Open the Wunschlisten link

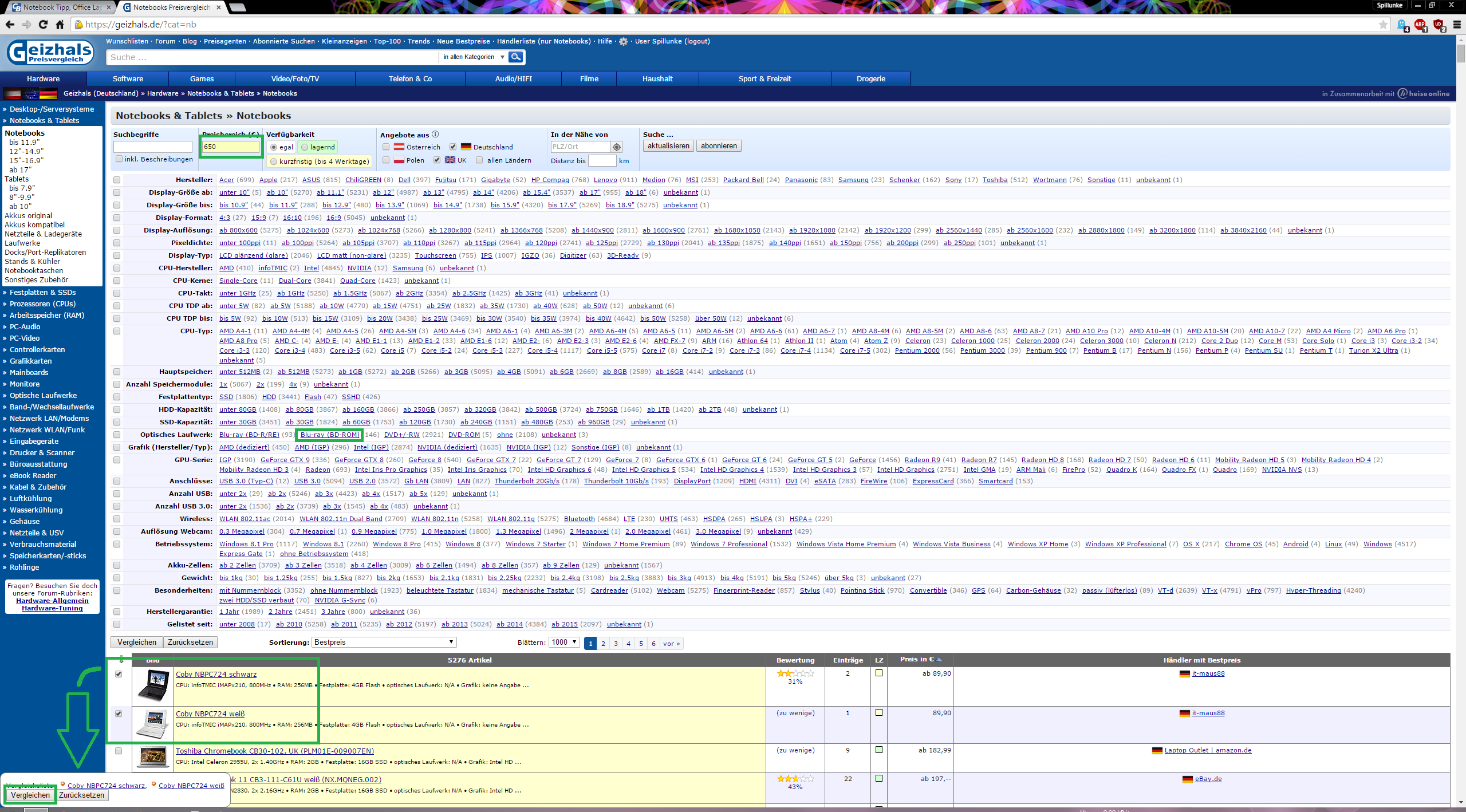tap(127, 41)
